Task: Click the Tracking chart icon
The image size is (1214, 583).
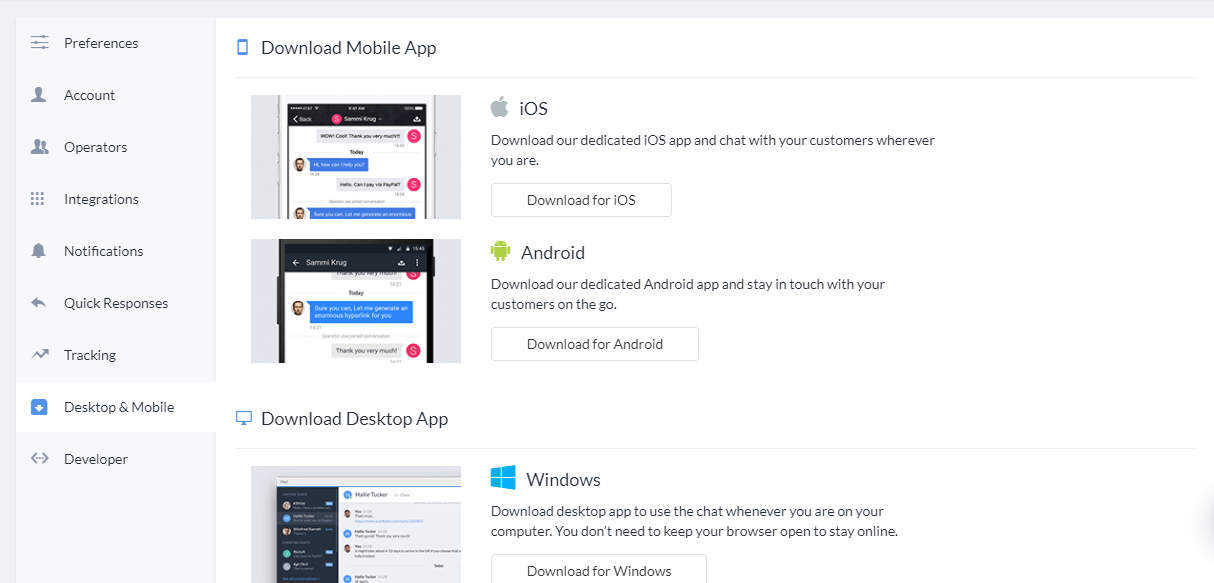Action: [x=40, y=355]
